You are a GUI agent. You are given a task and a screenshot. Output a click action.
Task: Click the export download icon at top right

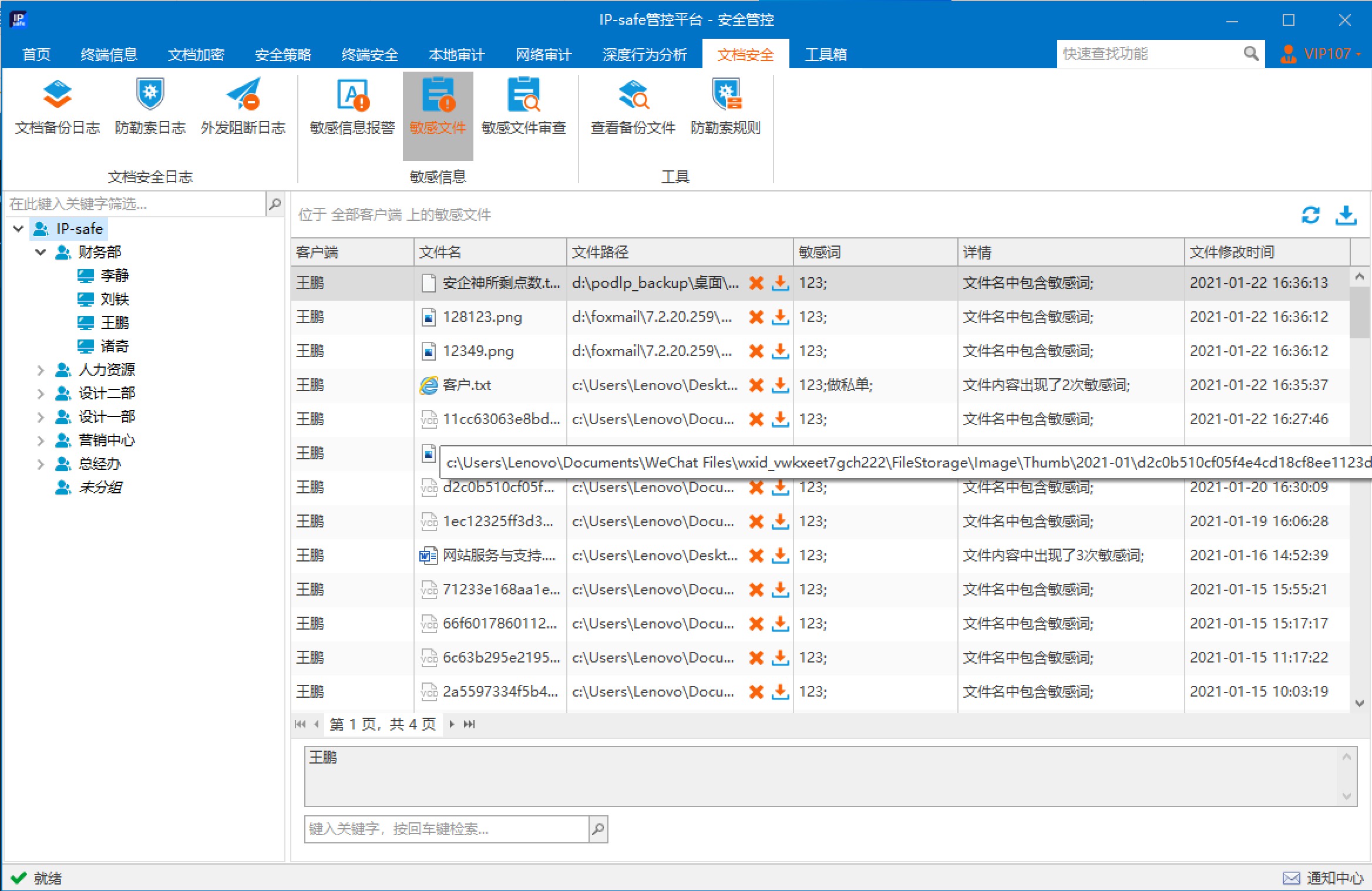click(1346, 215)
